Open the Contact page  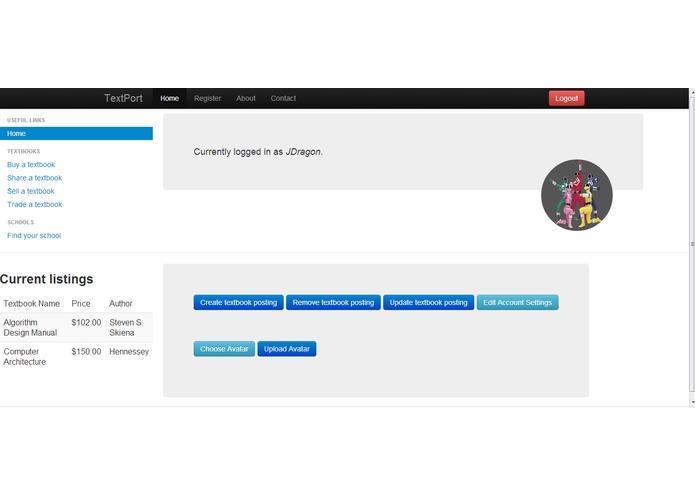coord(283,98)
